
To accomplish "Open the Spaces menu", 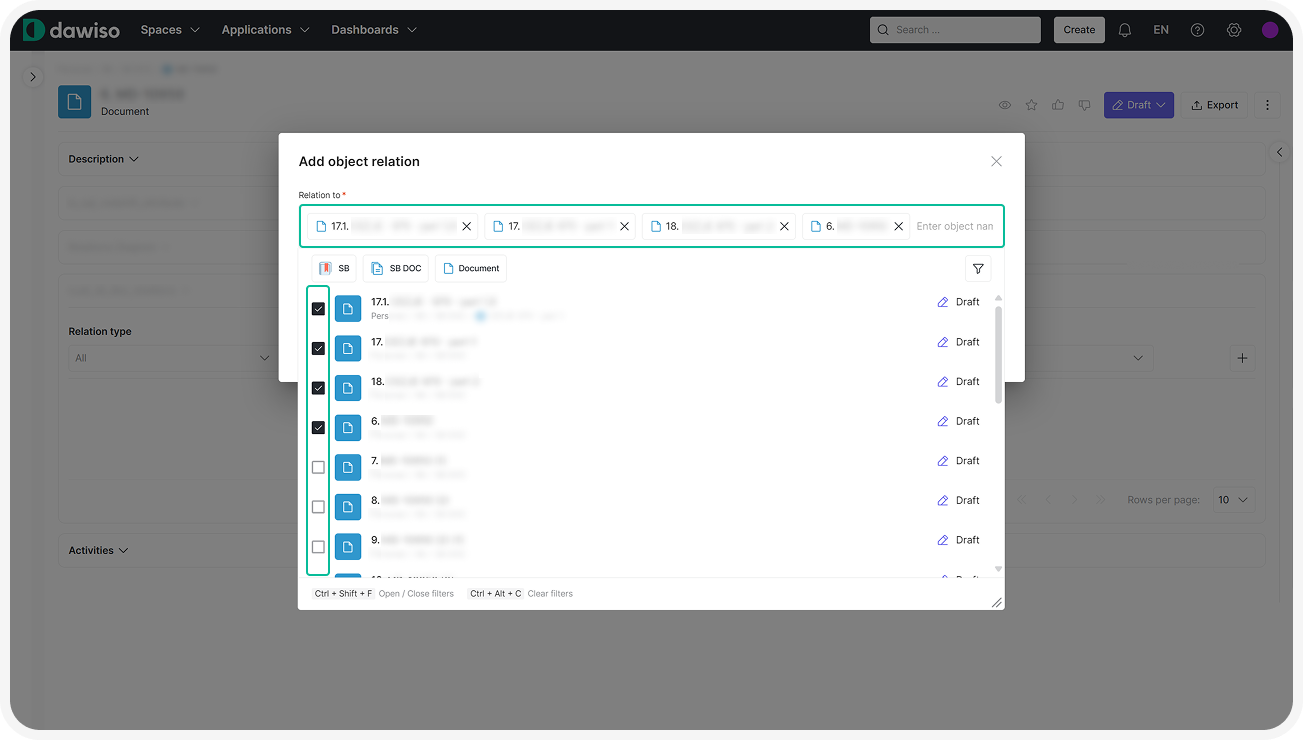I will coord(170,30).
